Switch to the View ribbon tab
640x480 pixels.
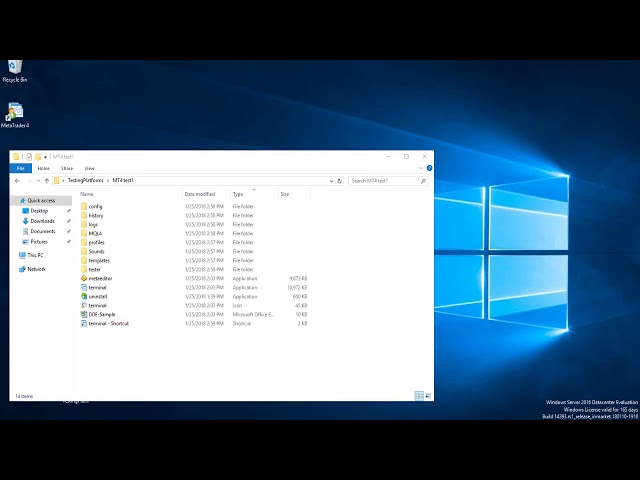click(89, 168)
